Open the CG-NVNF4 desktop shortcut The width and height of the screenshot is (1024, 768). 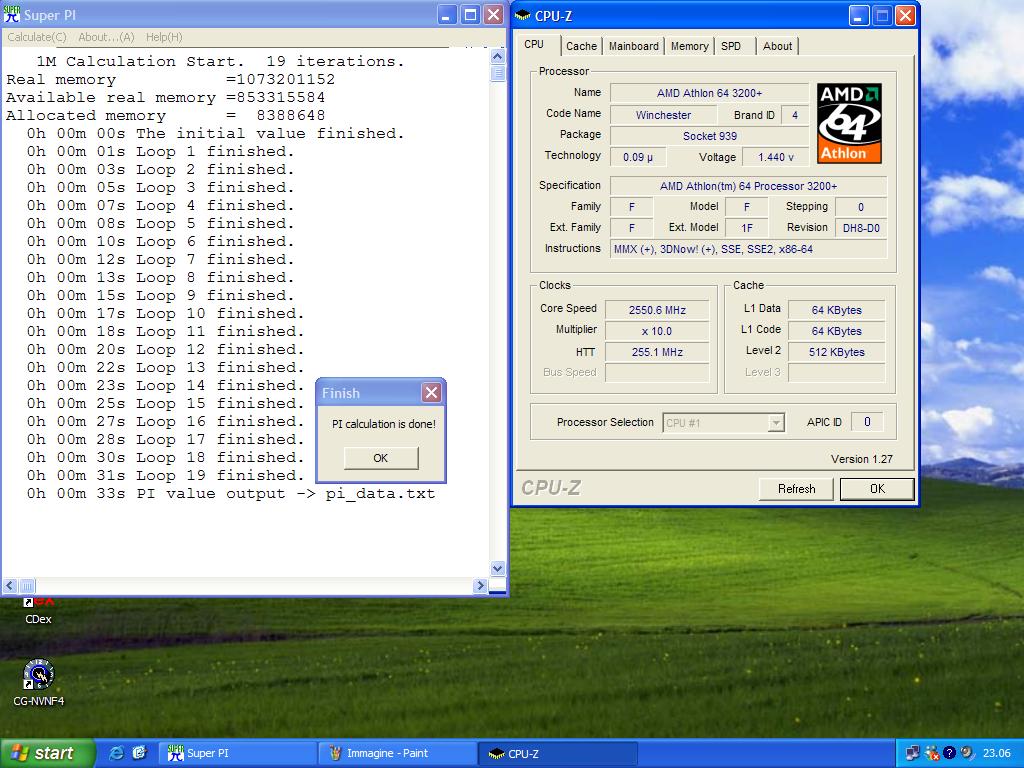pyautogui.click(x=39, y=682)
